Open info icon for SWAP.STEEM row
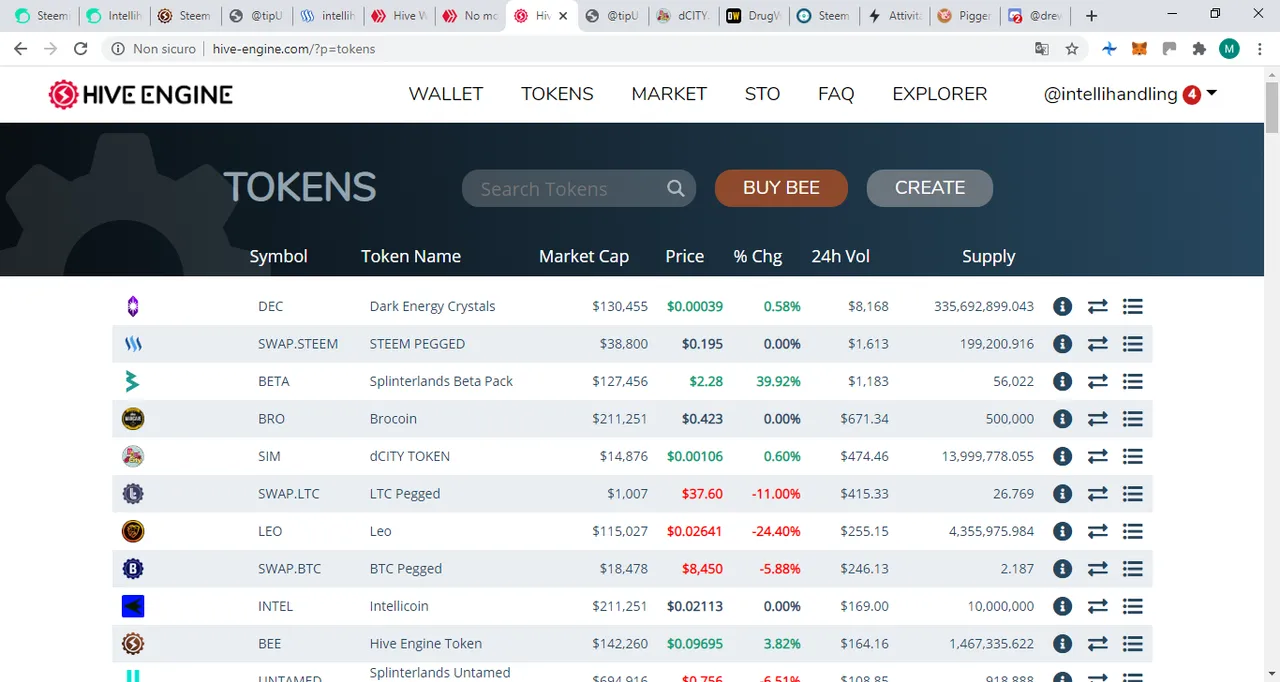 tap(1062, 344)
